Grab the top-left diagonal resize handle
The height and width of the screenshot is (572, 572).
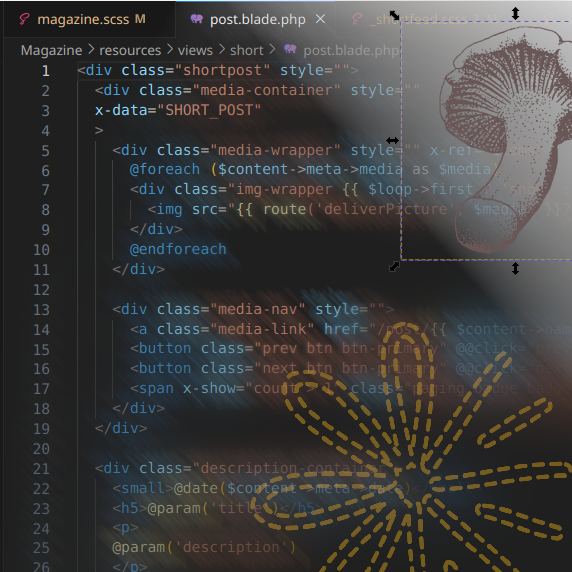coord(394,15)
